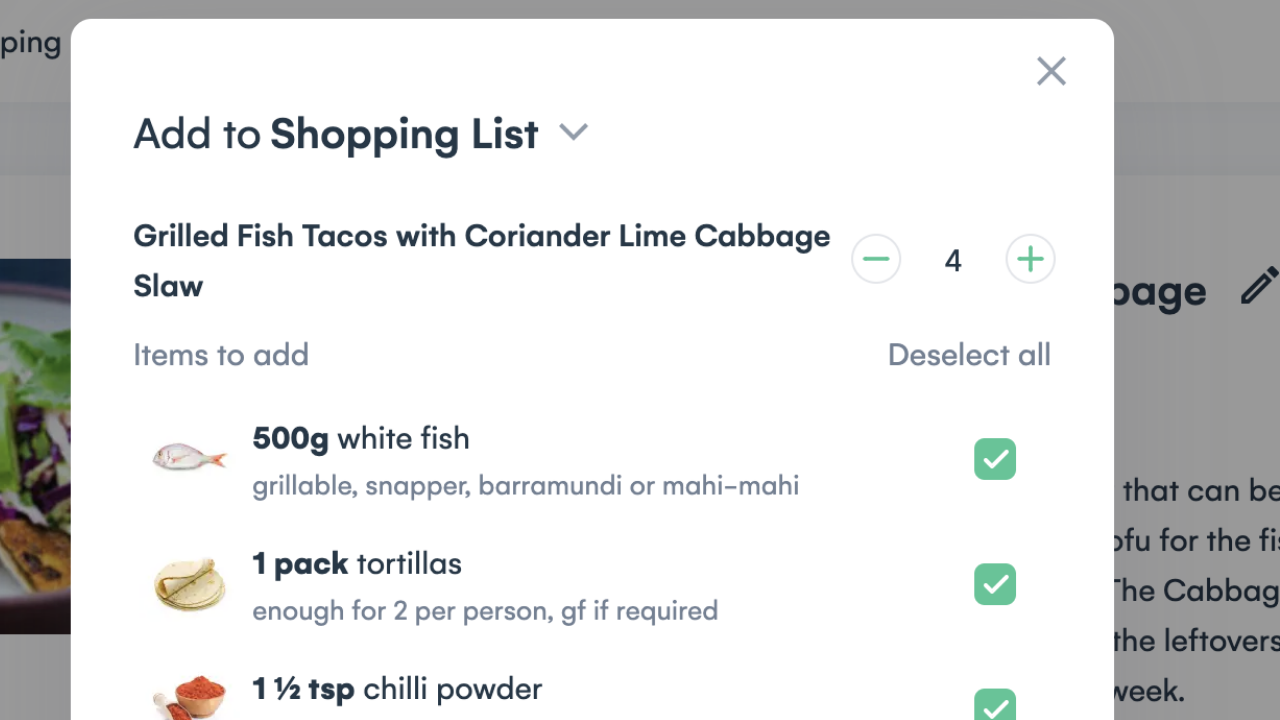Toggle the chilli powder checkbox
The height and width of the screenshot is (720, 1280).
pos(995,704)
